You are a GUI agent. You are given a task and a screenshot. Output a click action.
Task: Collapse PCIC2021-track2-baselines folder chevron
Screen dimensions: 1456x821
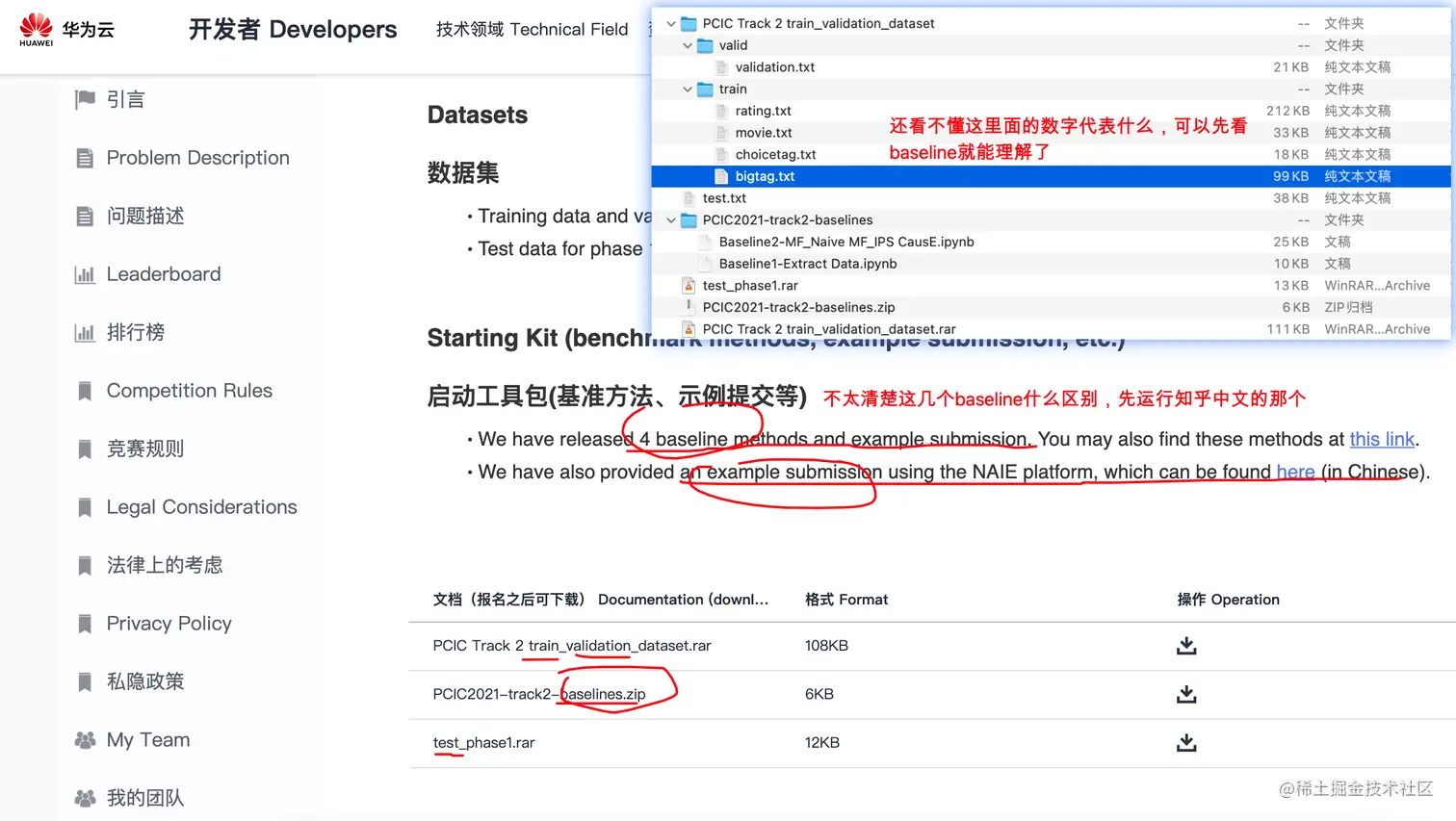(671, 220)
